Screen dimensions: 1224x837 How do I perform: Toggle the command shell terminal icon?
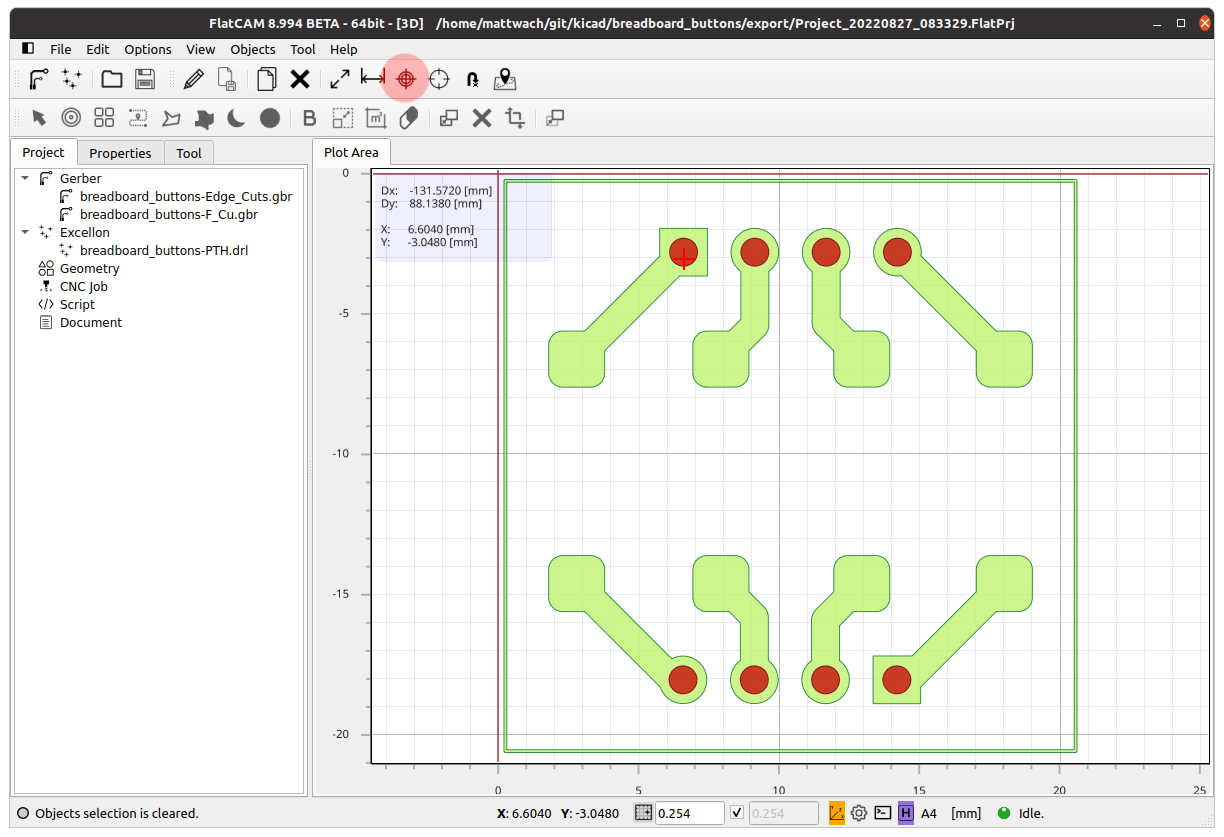pyautogui.click(x=882, y=813)
